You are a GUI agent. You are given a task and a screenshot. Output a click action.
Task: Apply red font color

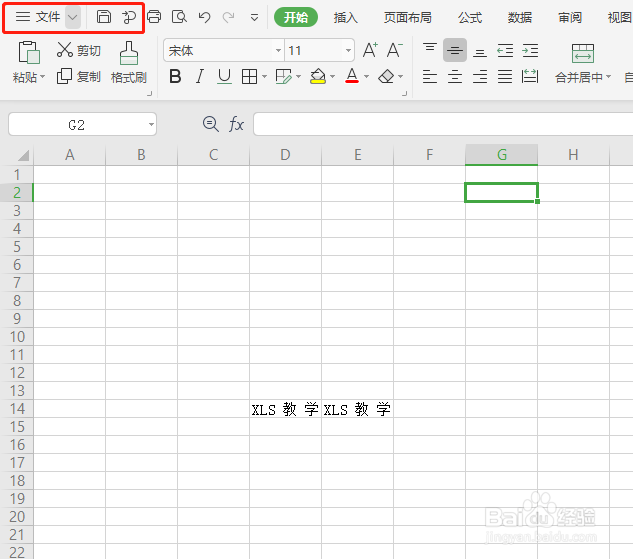352,76
